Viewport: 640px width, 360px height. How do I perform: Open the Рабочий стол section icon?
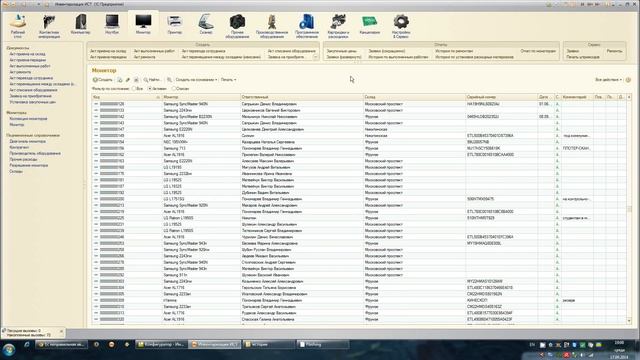click(x=18, y=26)
